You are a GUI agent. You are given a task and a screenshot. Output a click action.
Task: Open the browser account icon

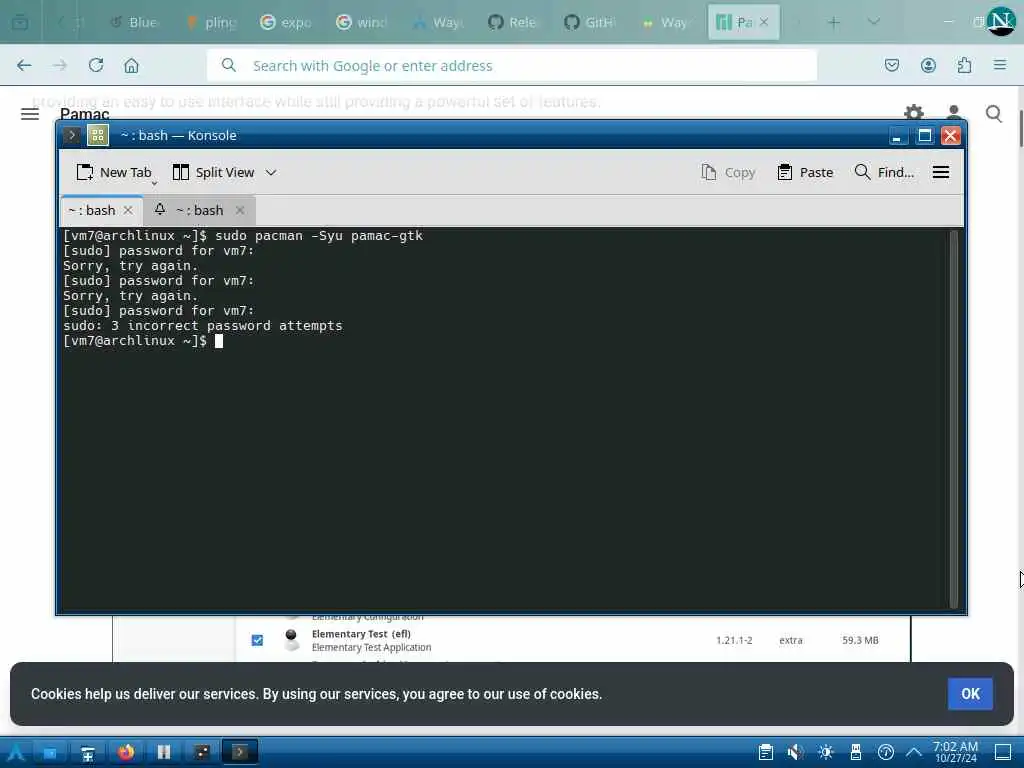[928, 65]
